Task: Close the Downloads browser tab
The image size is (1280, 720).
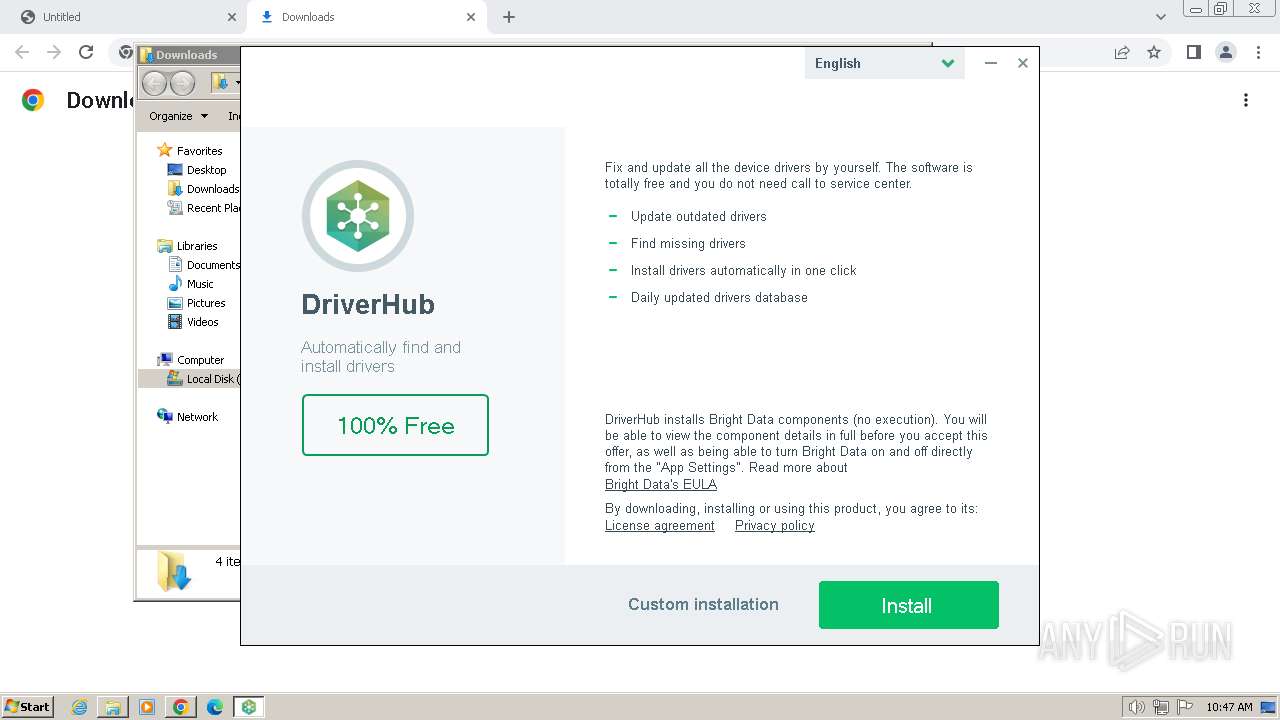Action: 471,17
